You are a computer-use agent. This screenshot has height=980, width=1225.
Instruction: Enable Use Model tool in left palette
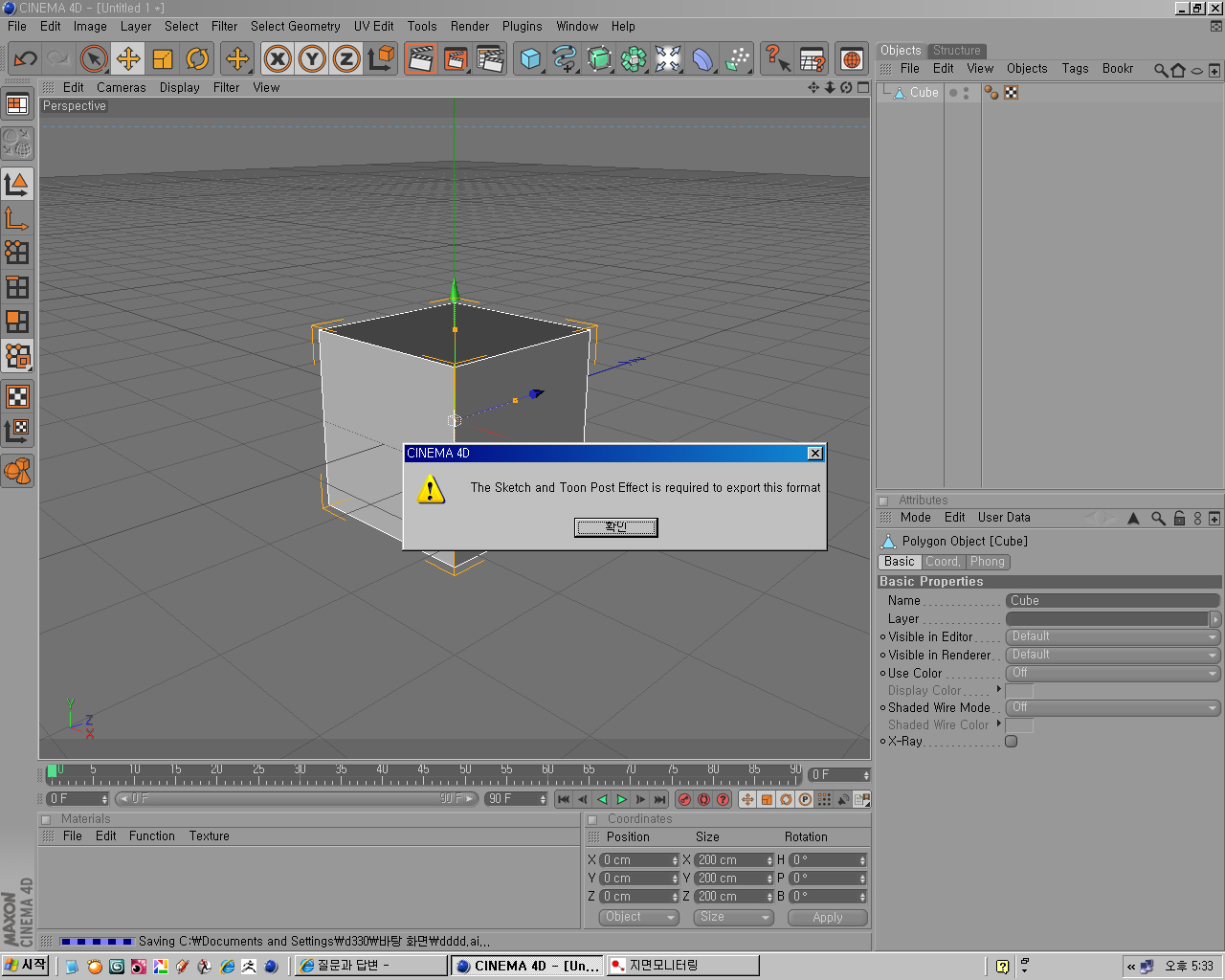pos(17,183)
